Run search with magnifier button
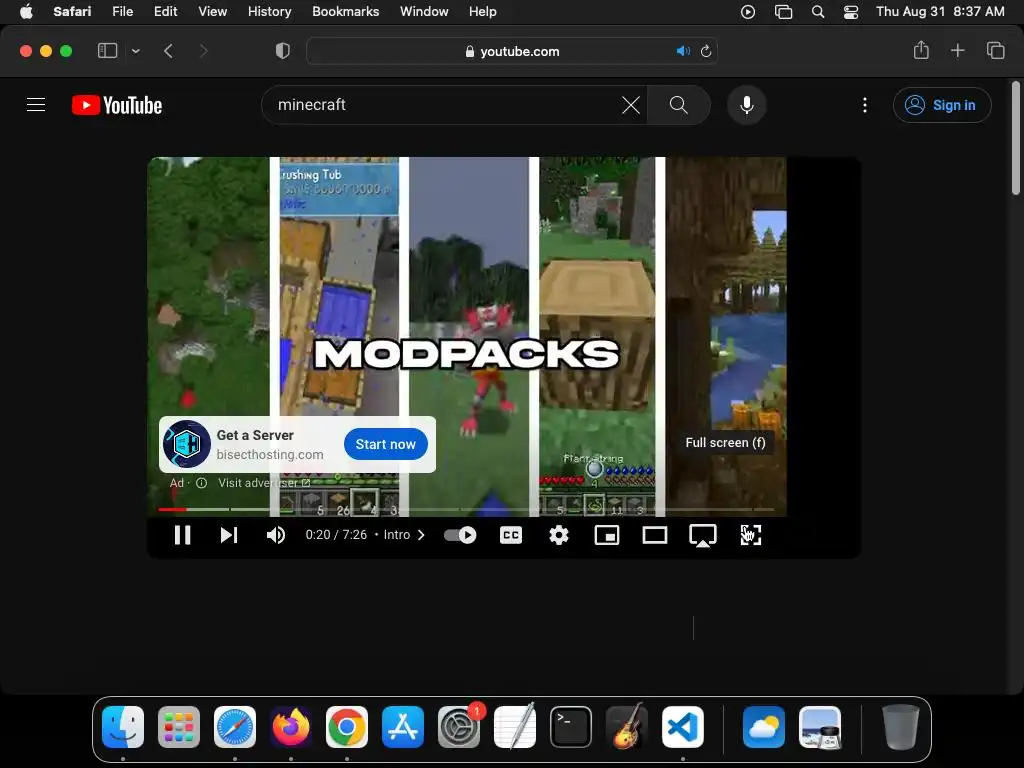 tap(679, 104)
